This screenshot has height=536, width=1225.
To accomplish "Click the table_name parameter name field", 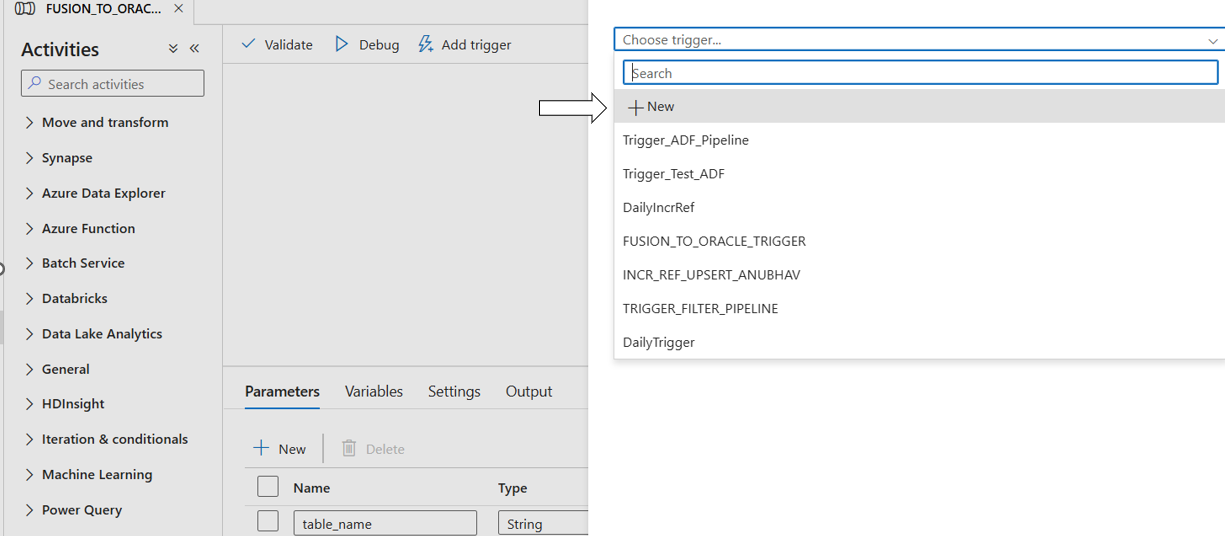I will coord(385,523).
